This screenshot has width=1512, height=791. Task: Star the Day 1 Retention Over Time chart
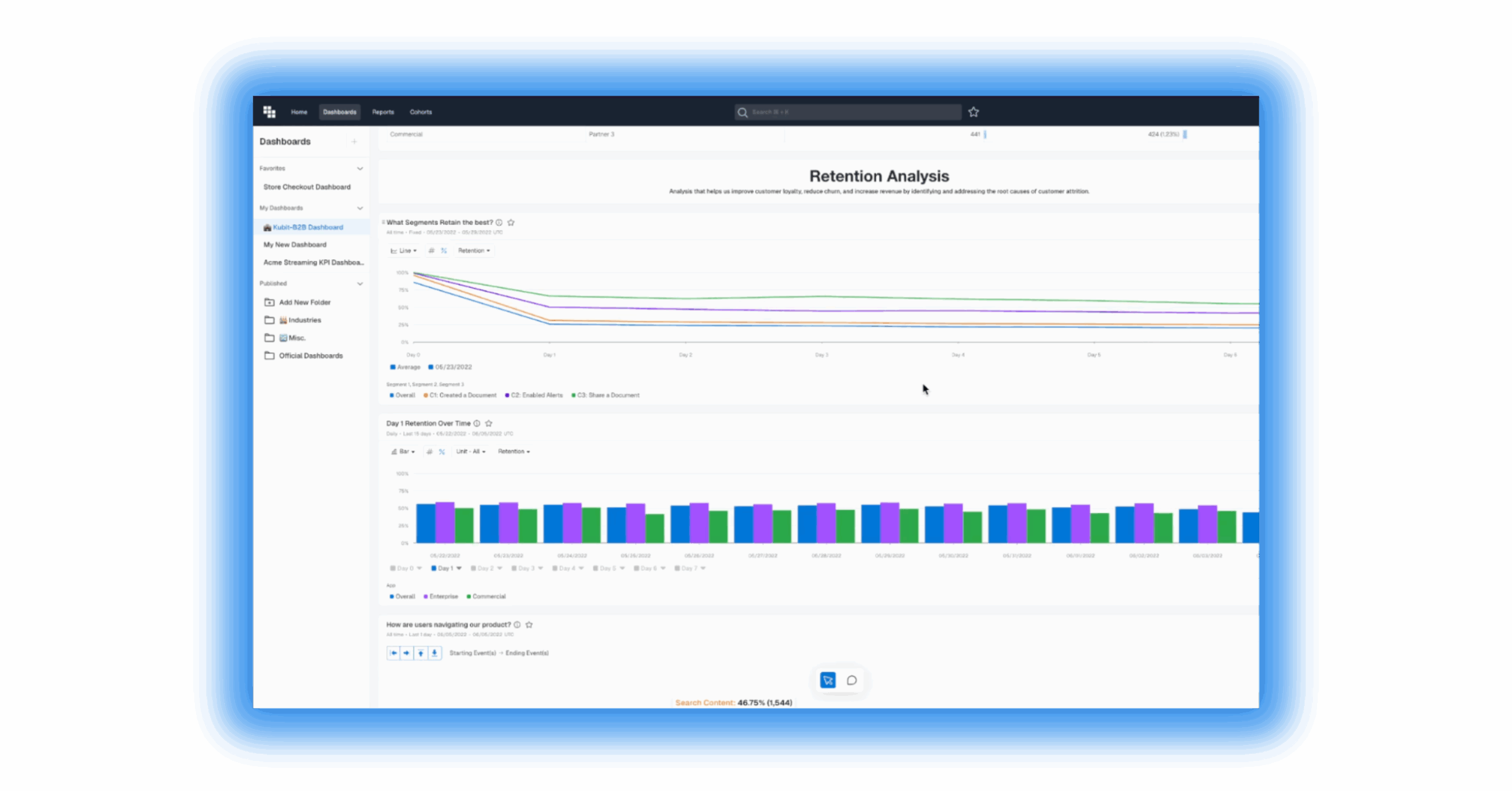click(x=488, y=423)
